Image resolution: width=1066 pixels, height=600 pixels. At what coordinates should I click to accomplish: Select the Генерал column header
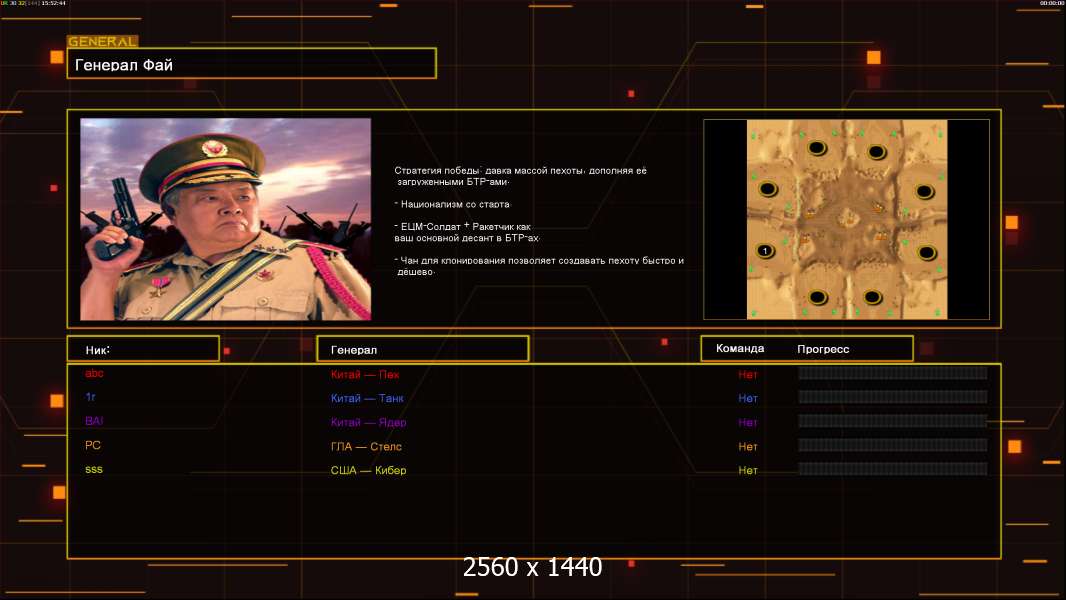click(422, 349)
